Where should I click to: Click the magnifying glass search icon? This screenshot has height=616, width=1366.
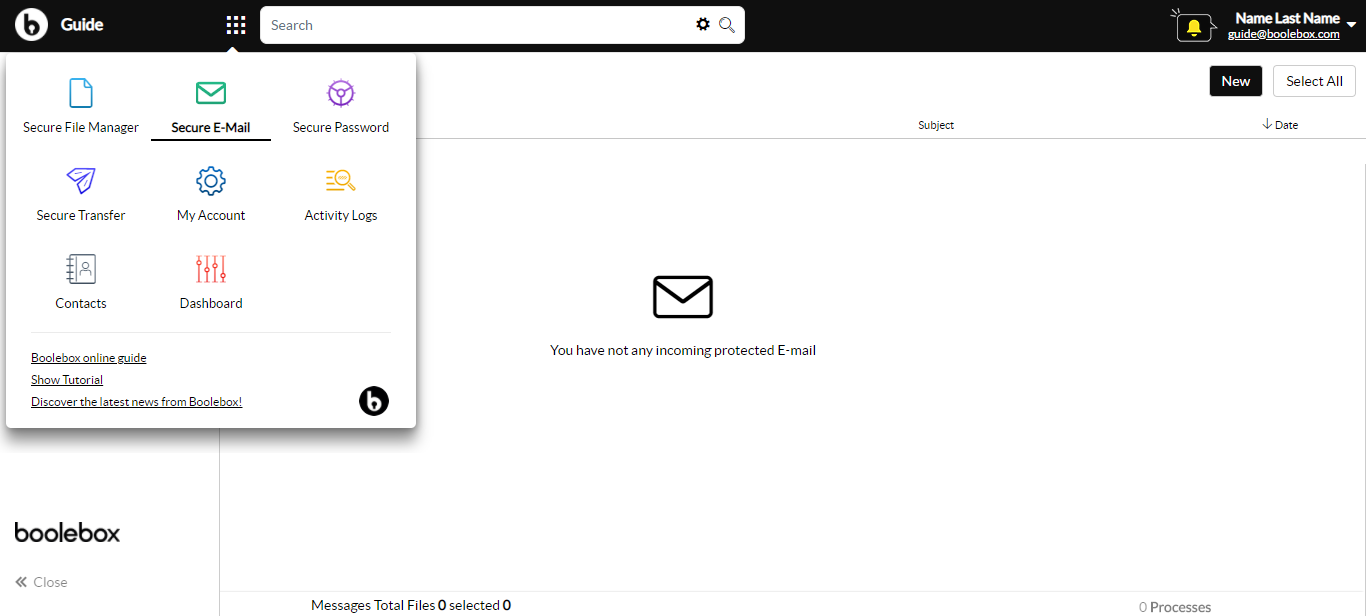coord(727,25)
